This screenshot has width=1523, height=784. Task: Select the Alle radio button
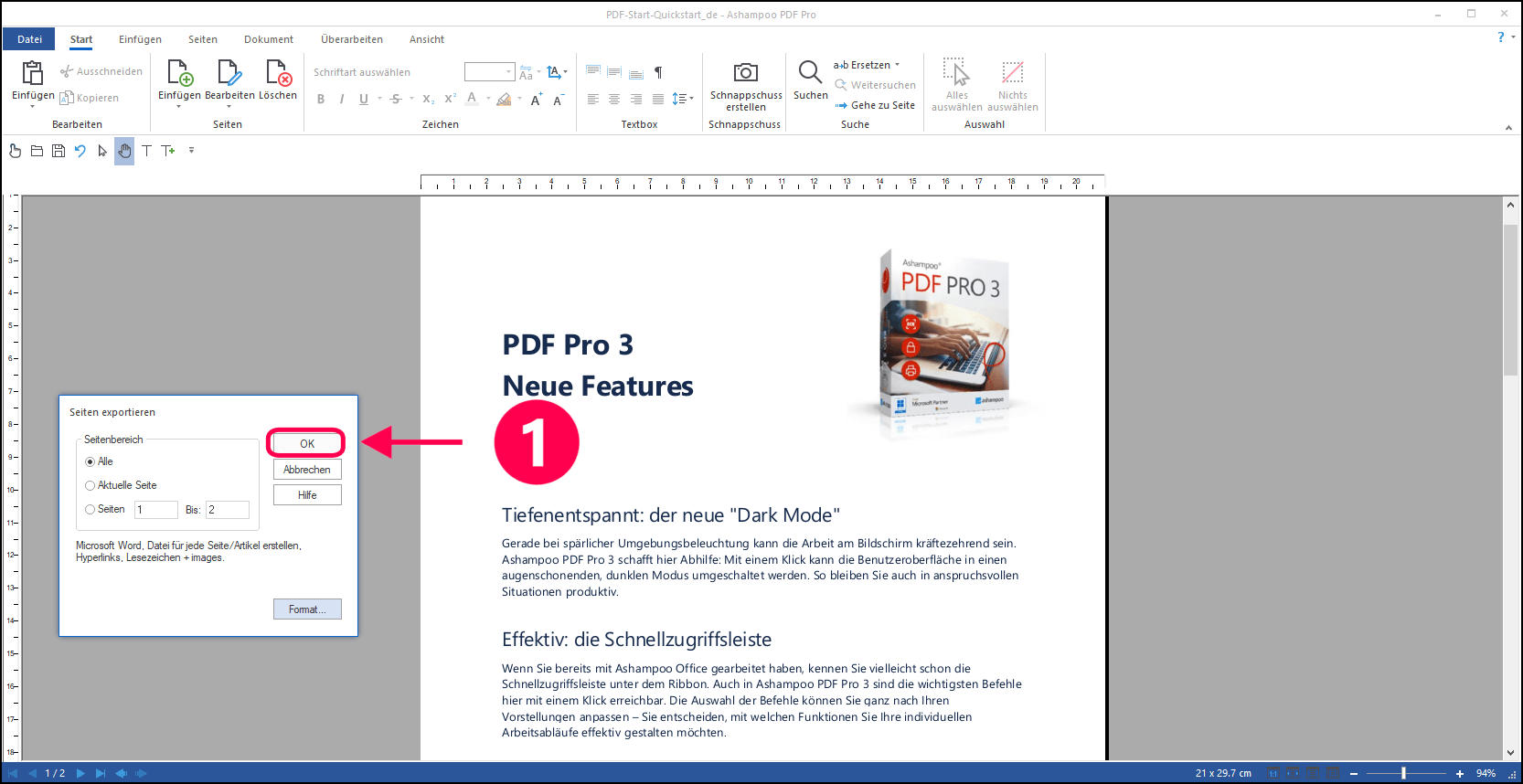coord(91,461)
